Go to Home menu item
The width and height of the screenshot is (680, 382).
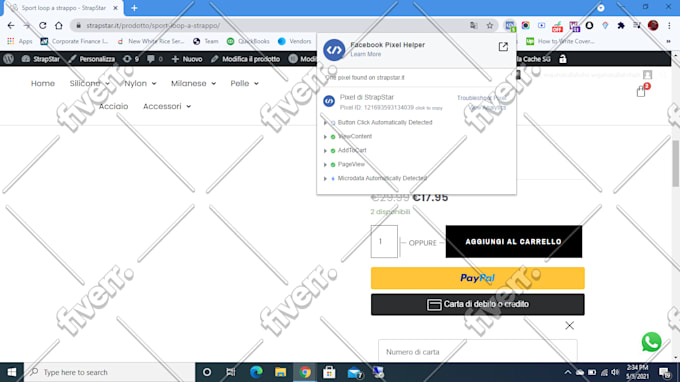point(42,83)
